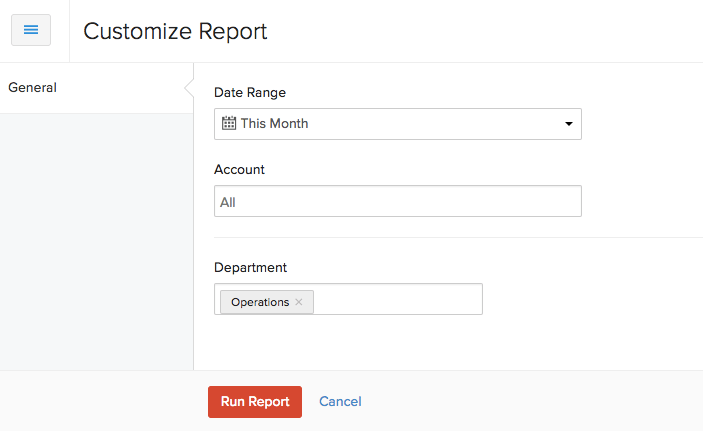Image resolution: width=703 pixels, height=431 pixels.
Task: Select the Operations tag chip
Action: click(x=259, y=302)
